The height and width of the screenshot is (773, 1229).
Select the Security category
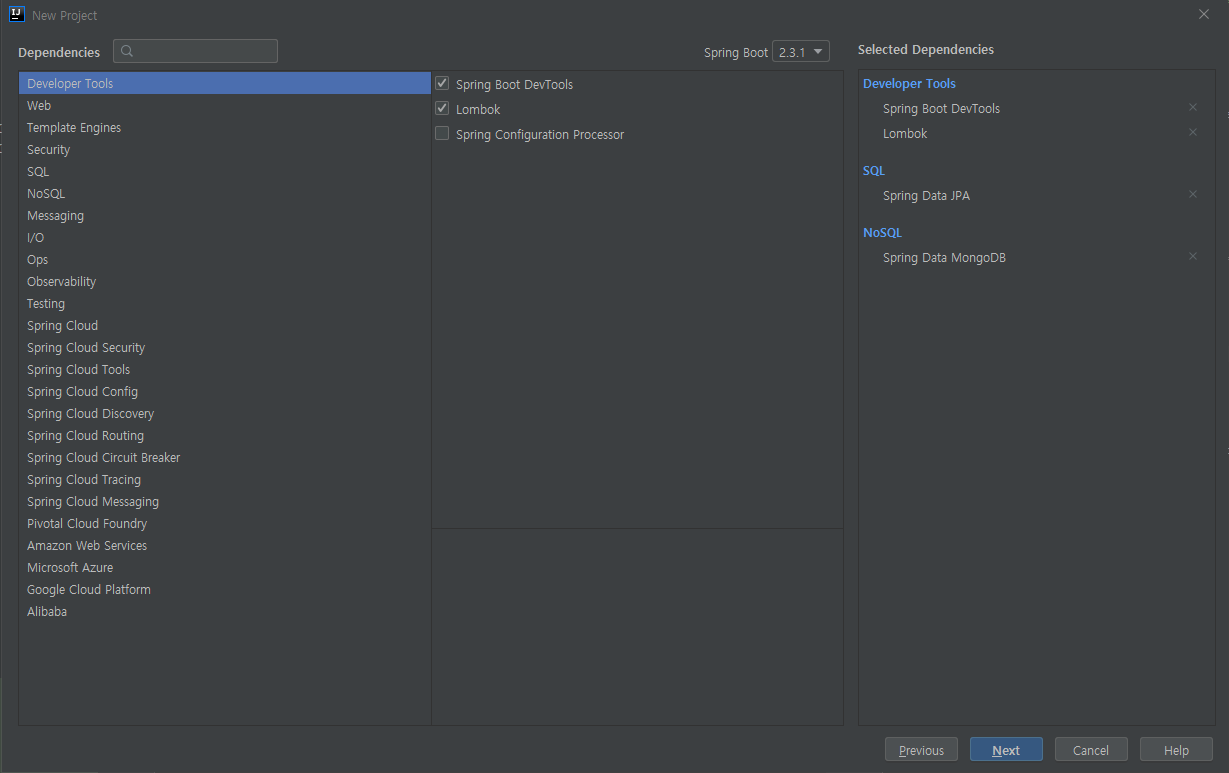tap(225, 149)
